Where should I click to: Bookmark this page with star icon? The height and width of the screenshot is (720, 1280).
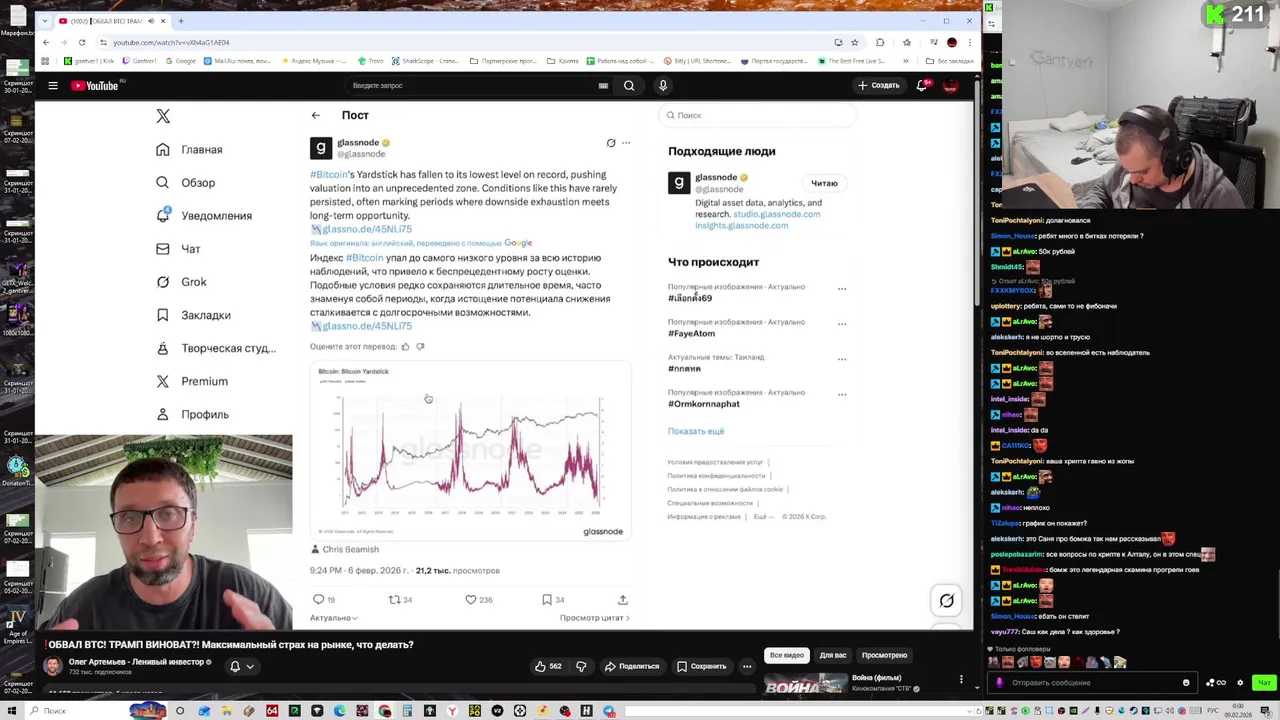pyautogui.click(x=854, y=43)
